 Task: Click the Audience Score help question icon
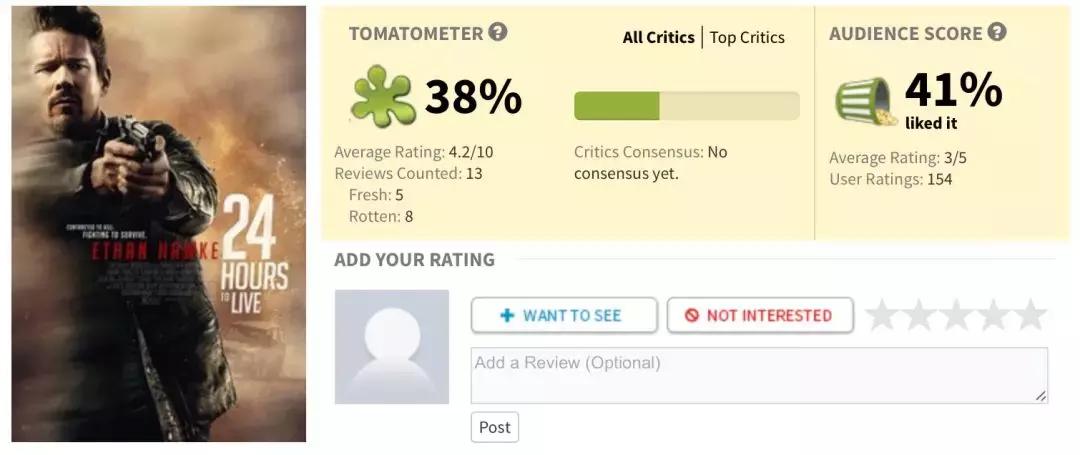coord(997,32)
